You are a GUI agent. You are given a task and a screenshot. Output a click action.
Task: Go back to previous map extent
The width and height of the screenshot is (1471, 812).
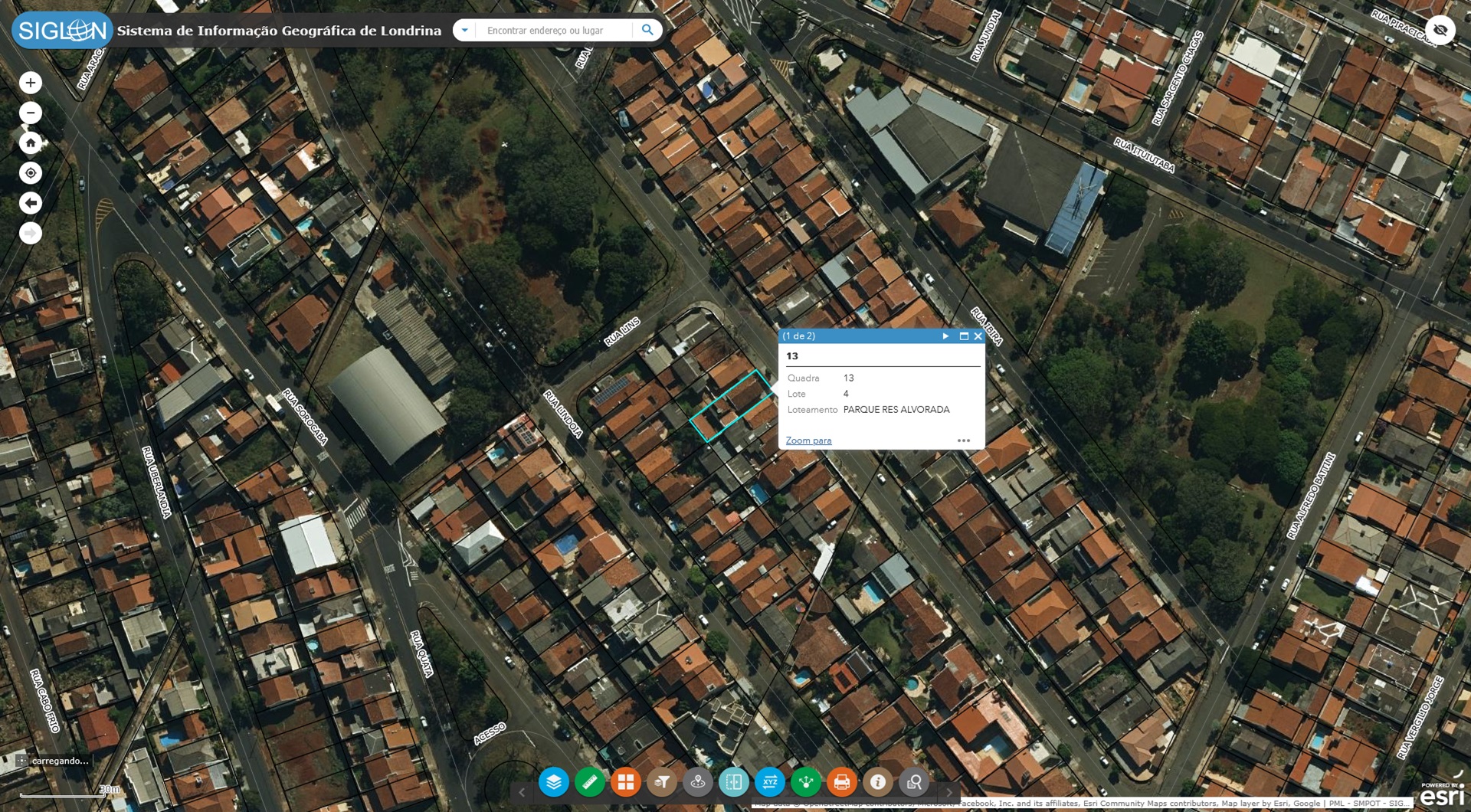[x=31, y=203]
